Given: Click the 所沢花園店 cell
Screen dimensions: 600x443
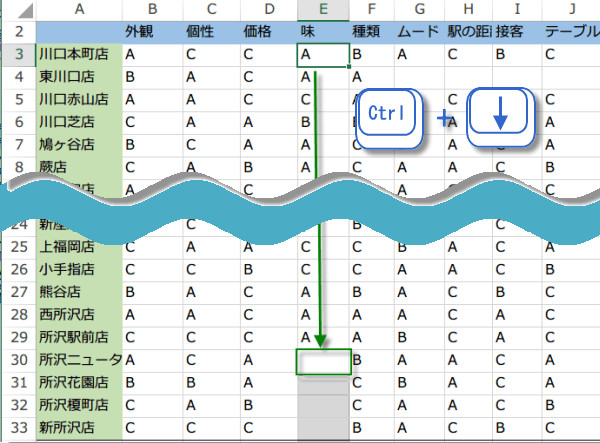Looking at the screenshot, I should [79, 383].
